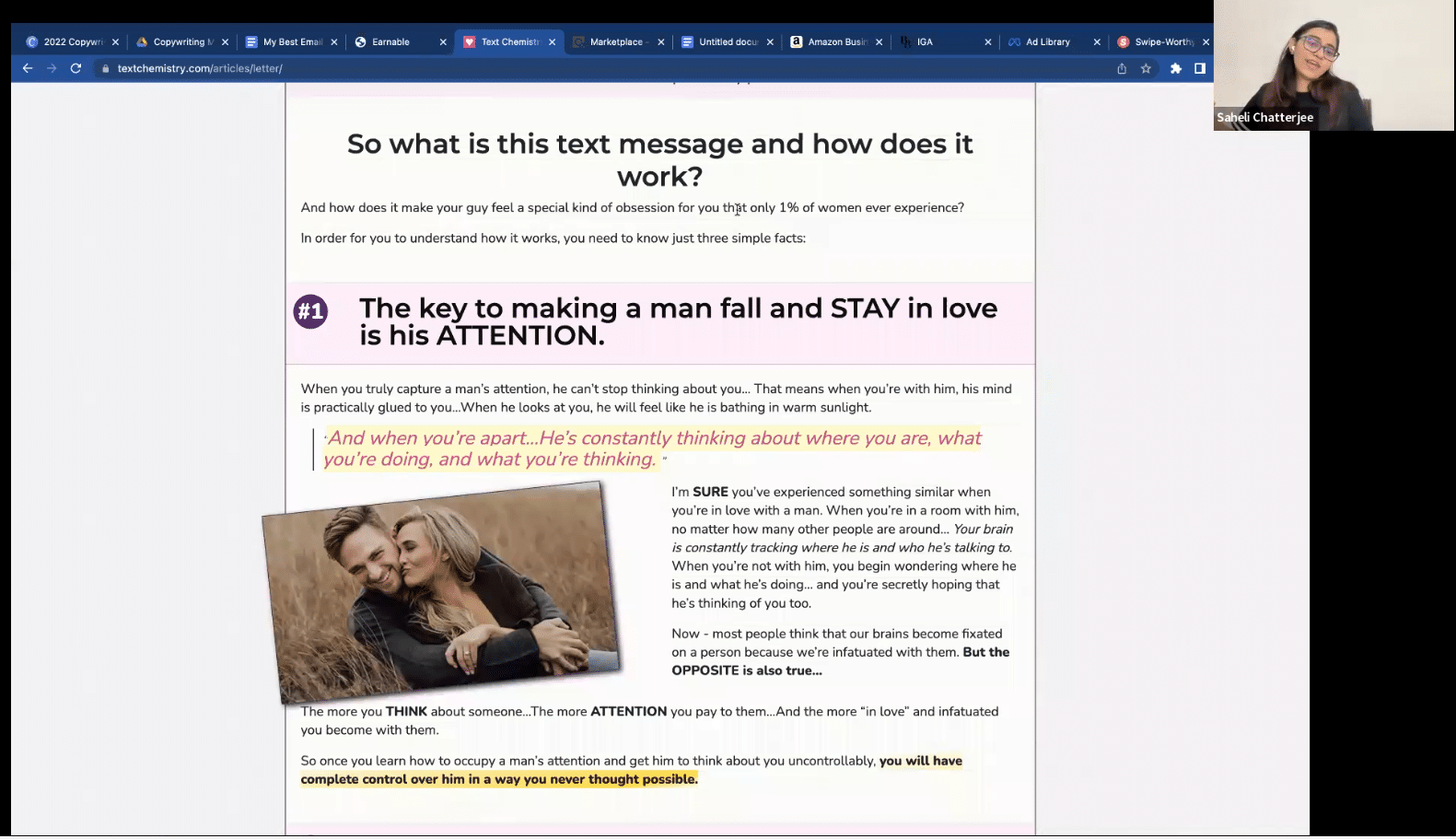Click the browser forward arrow
The height and width of the screenshot is (839, 1456).
point(52,68)
